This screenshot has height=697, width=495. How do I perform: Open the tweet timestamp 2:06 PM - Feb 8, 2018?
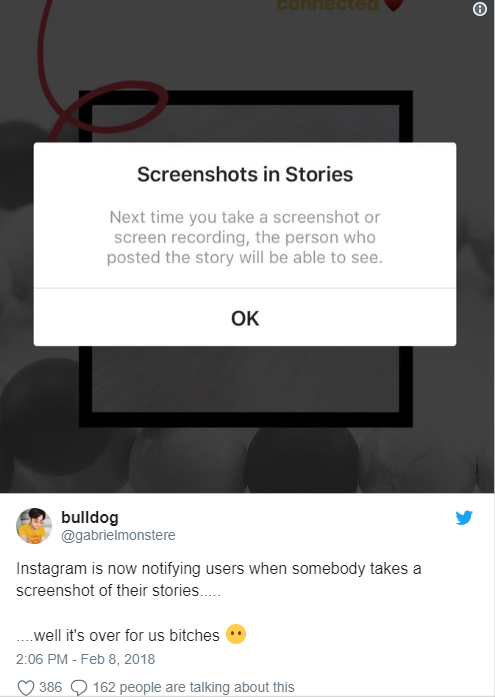pos(85,659)
